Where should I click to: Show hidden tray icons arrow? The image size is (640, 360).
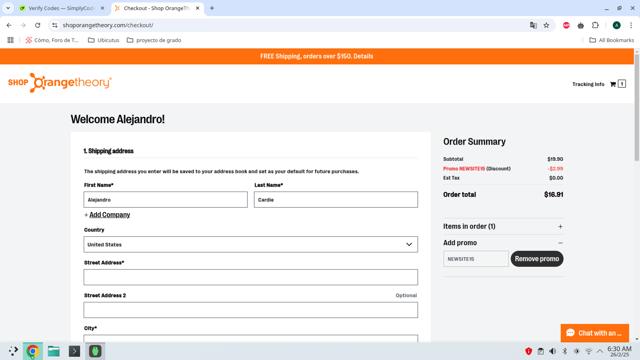(x=600, y=351)
